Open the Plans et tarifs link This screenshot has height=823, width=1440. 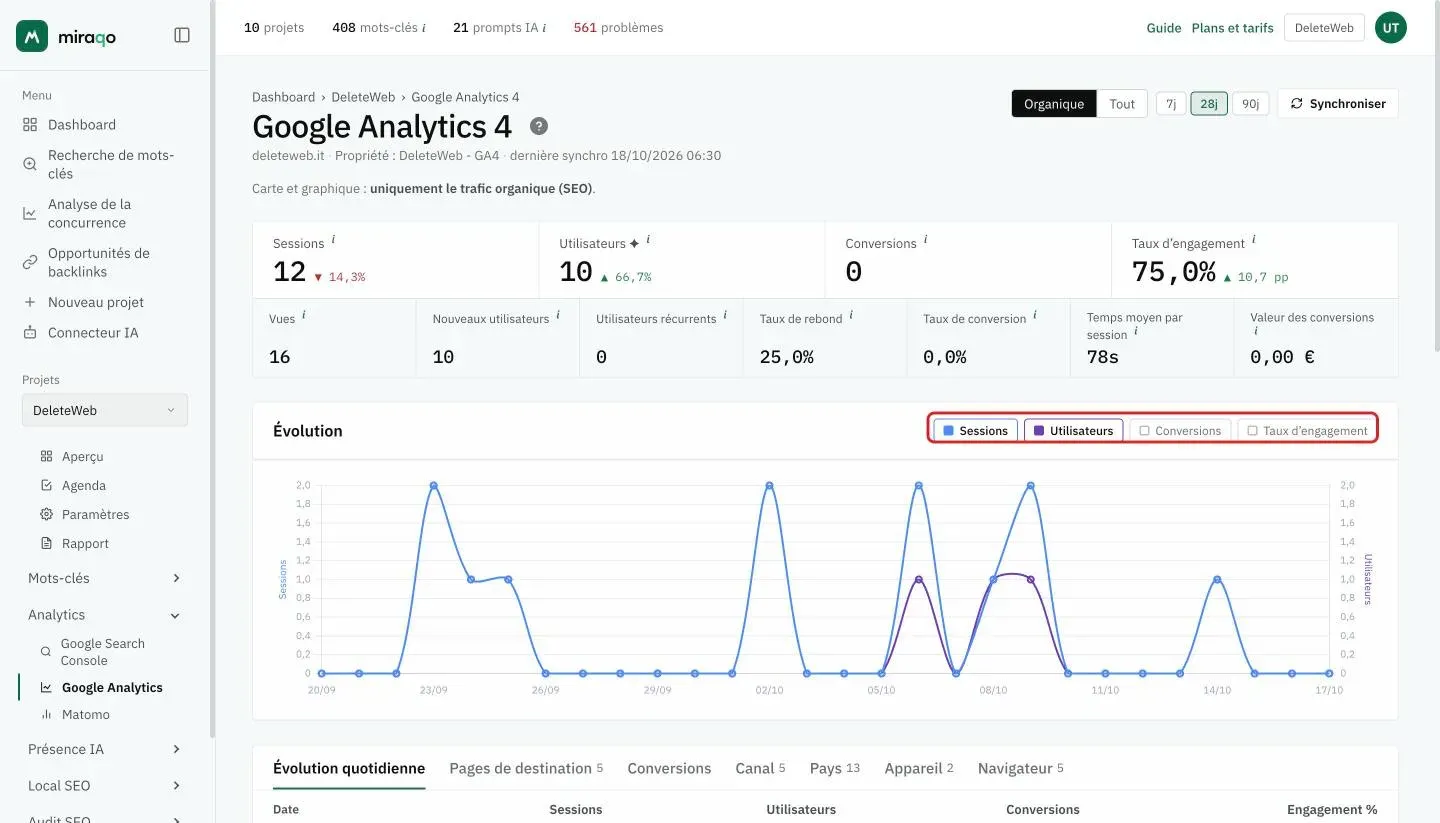tap(1233, 28)
